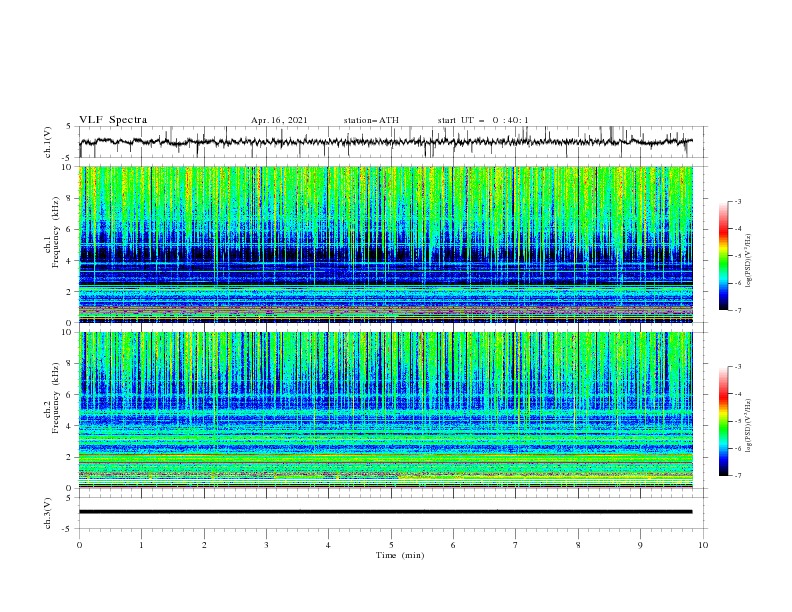Click the ch.1 color bar "log(PSD)(V²/Hz)" label
The width and height of the screenshot is (792, 612).
[x=749, y=261]
